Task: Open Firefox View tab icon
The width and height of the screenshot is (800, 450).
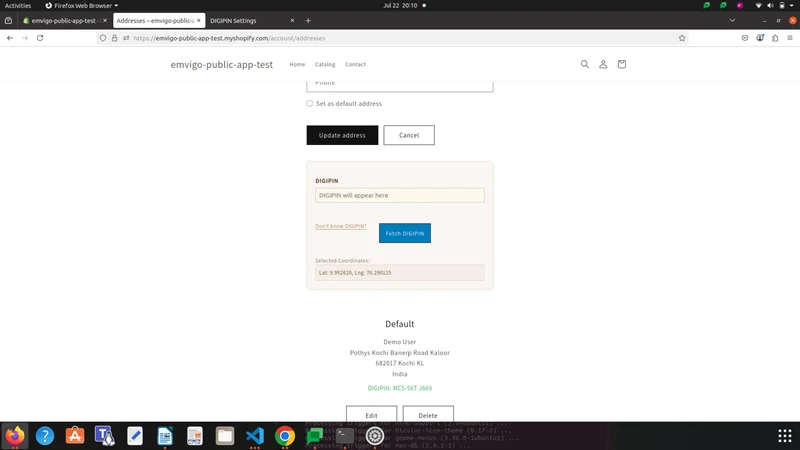Action: point(8,20)
